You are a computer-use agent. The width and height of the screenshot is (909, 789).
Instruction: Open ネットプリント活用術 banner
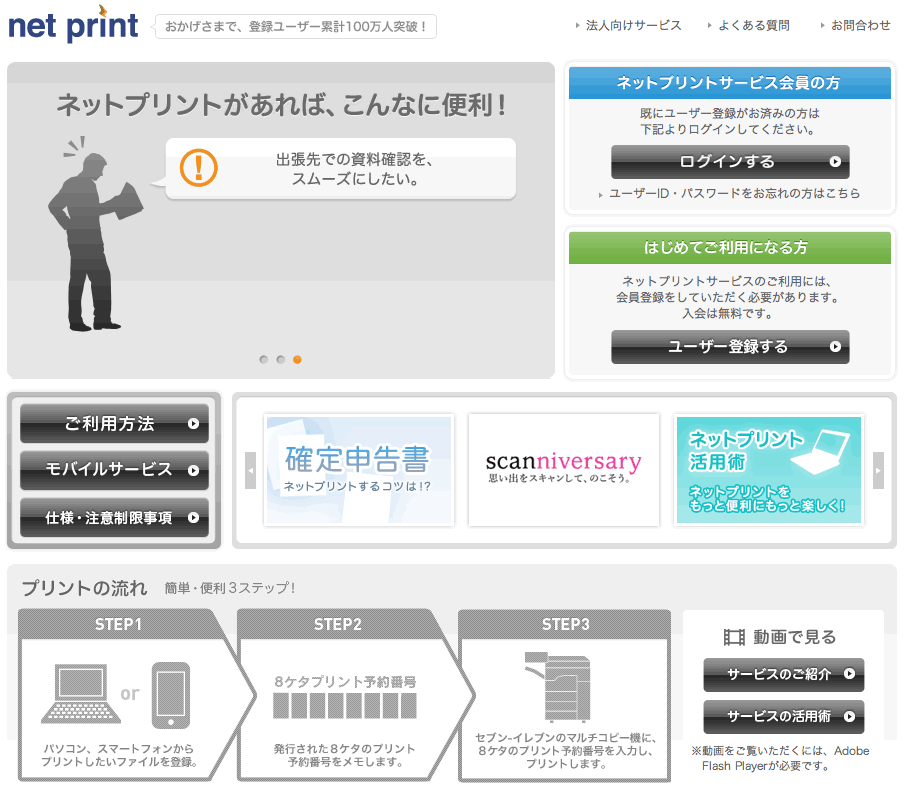pos(769,470)
